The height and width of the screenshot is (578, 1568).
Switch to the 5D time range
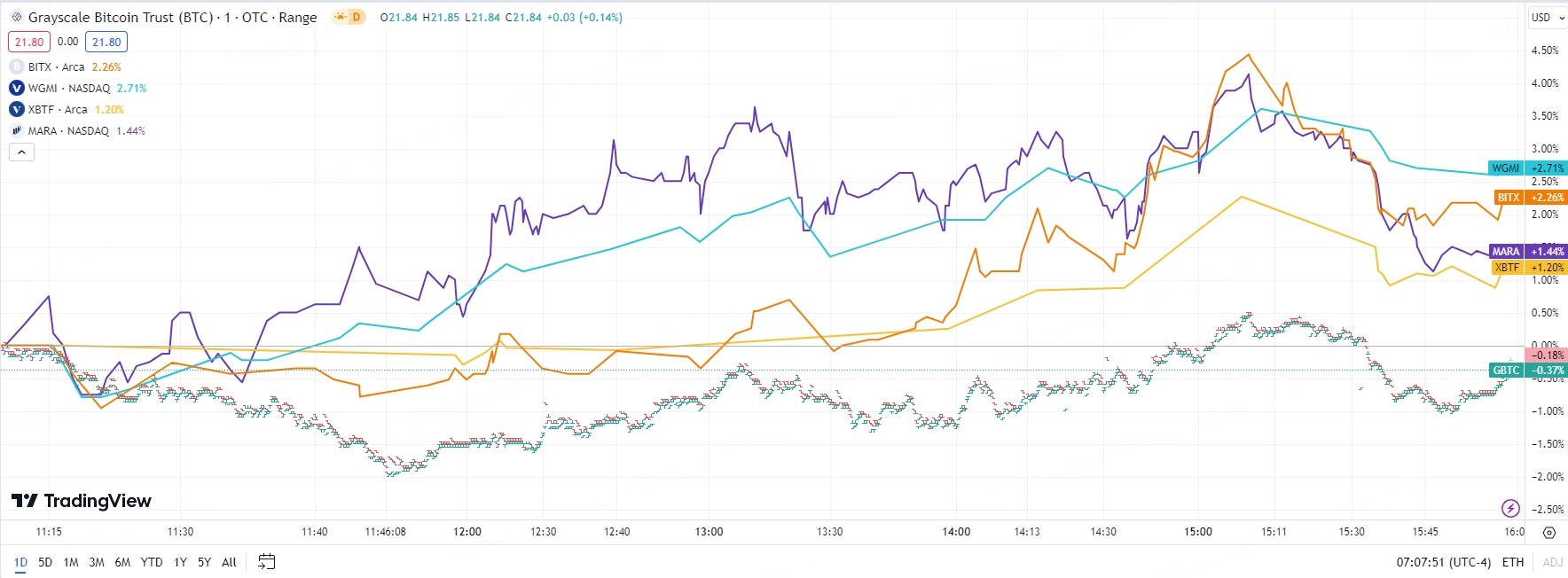coord(45,562)
